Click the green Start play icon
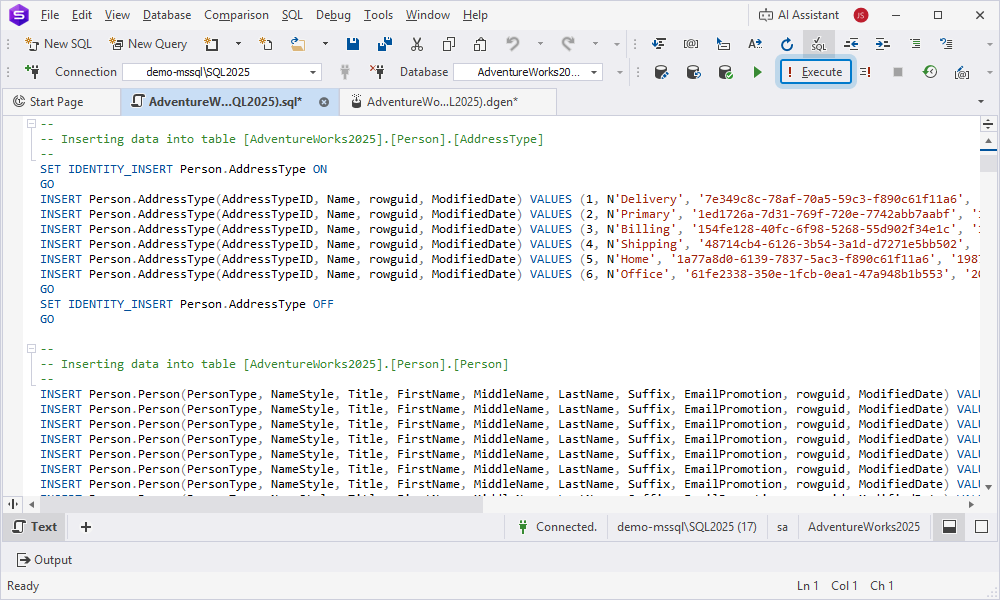Image resolution: width=1000 pixels, height=600 pixels. click(757, 72)
